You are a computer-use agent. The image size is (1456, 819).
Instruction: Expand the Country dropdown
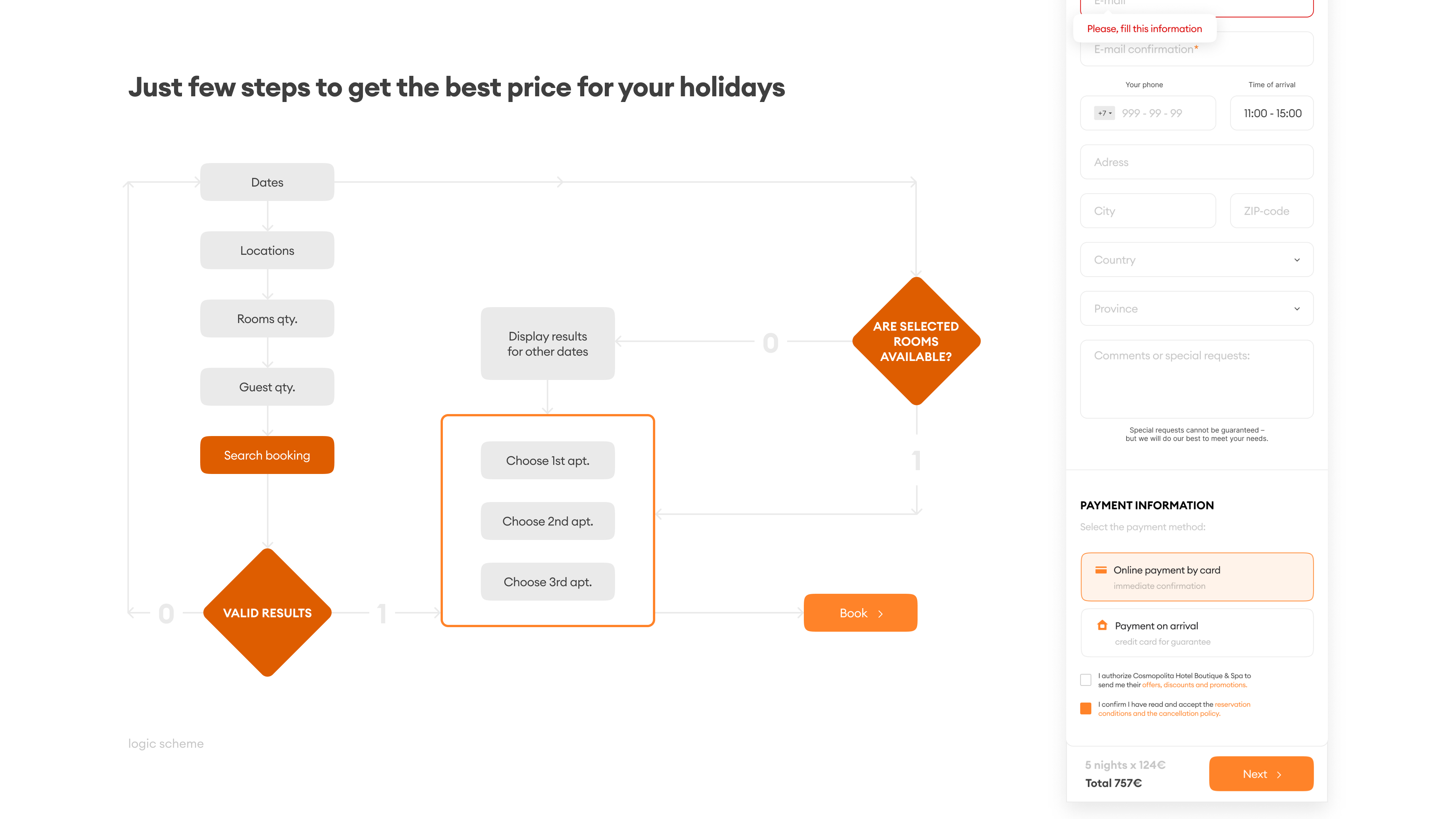(1196, 260)
